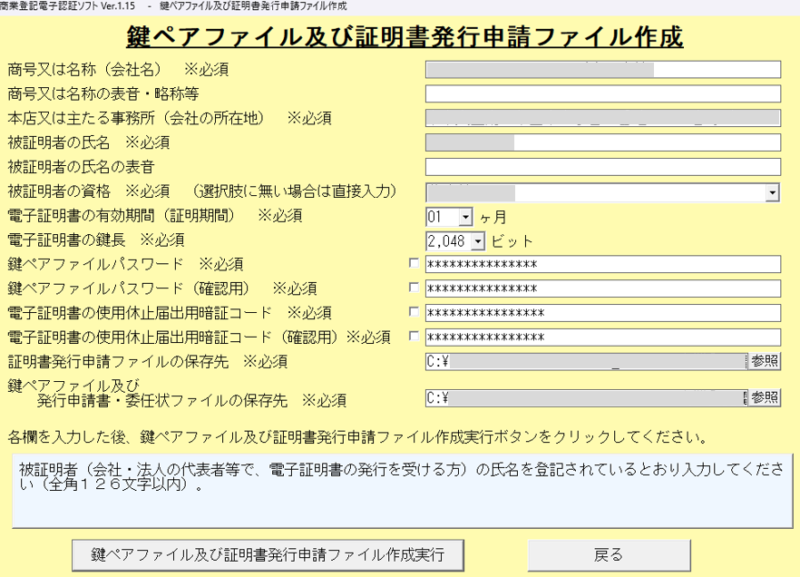Click the 使用休止届出用暗証コード password field
The height and width of the screenshot is (577, 800).
pyautogui.click(x=602, y=313)
